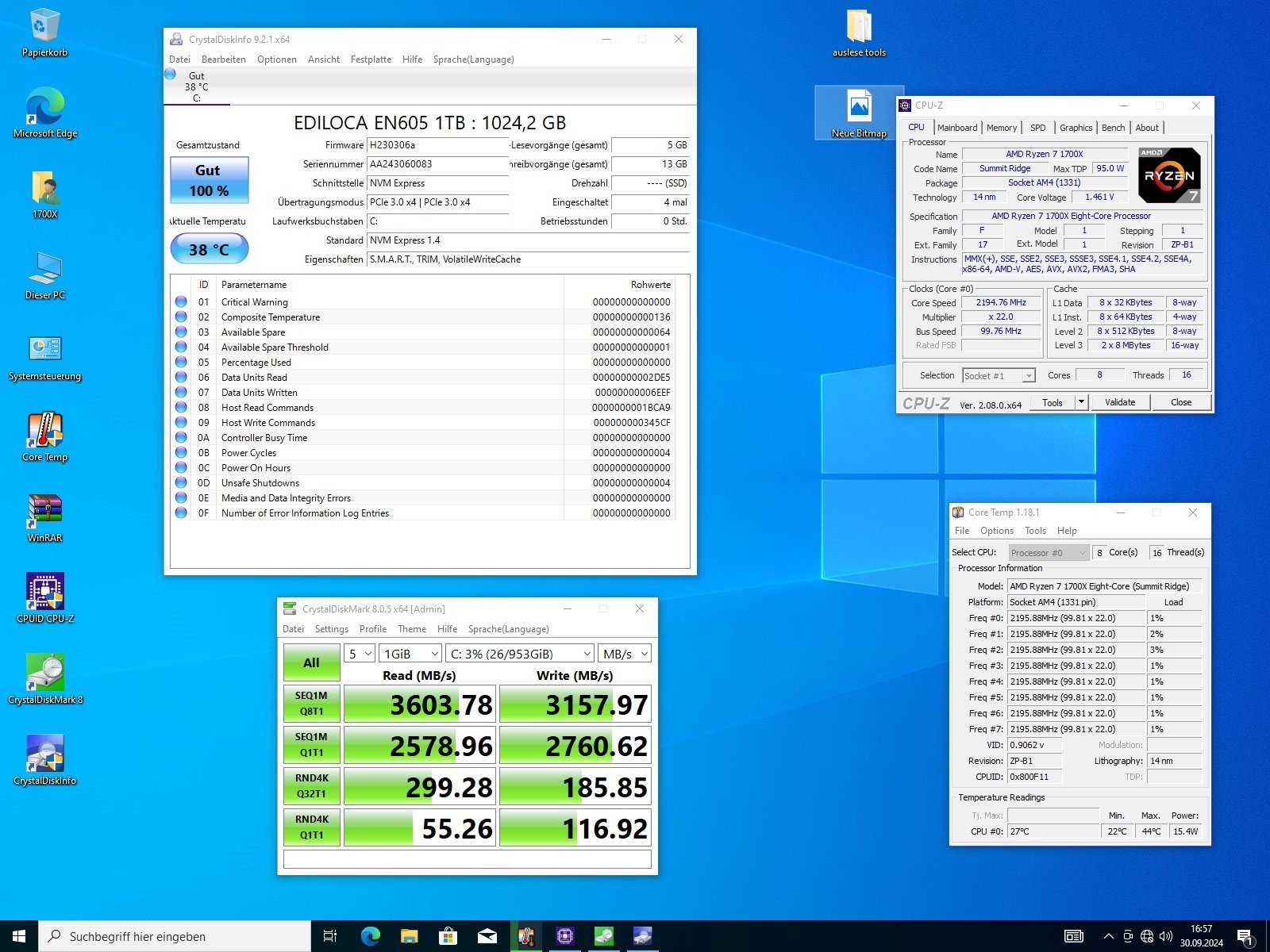Open Mail from the taskbar
The width and height of the screenshot is (1270, 952).
click(487, 936)
